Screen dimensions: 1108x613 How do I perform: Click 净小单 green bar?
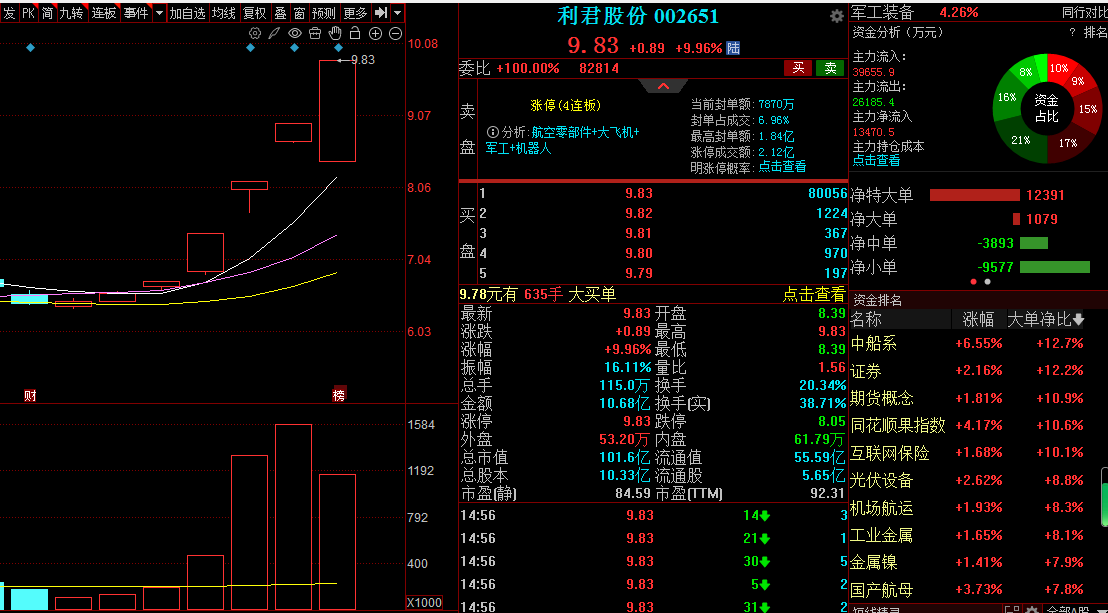[x=1055, y=267]
